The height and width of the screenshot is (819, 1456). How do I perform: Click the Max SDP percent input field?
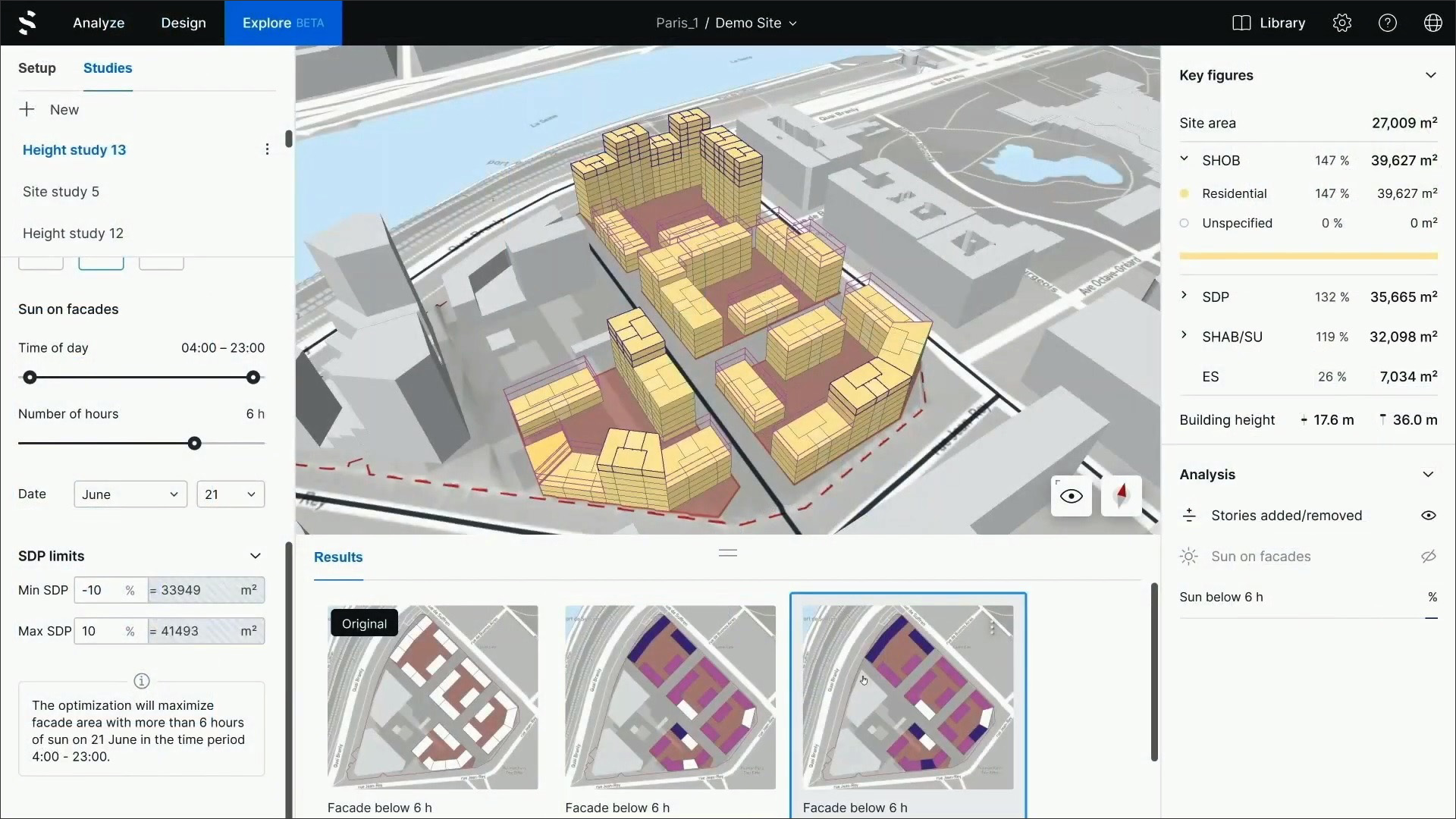(x=111, y=631)
